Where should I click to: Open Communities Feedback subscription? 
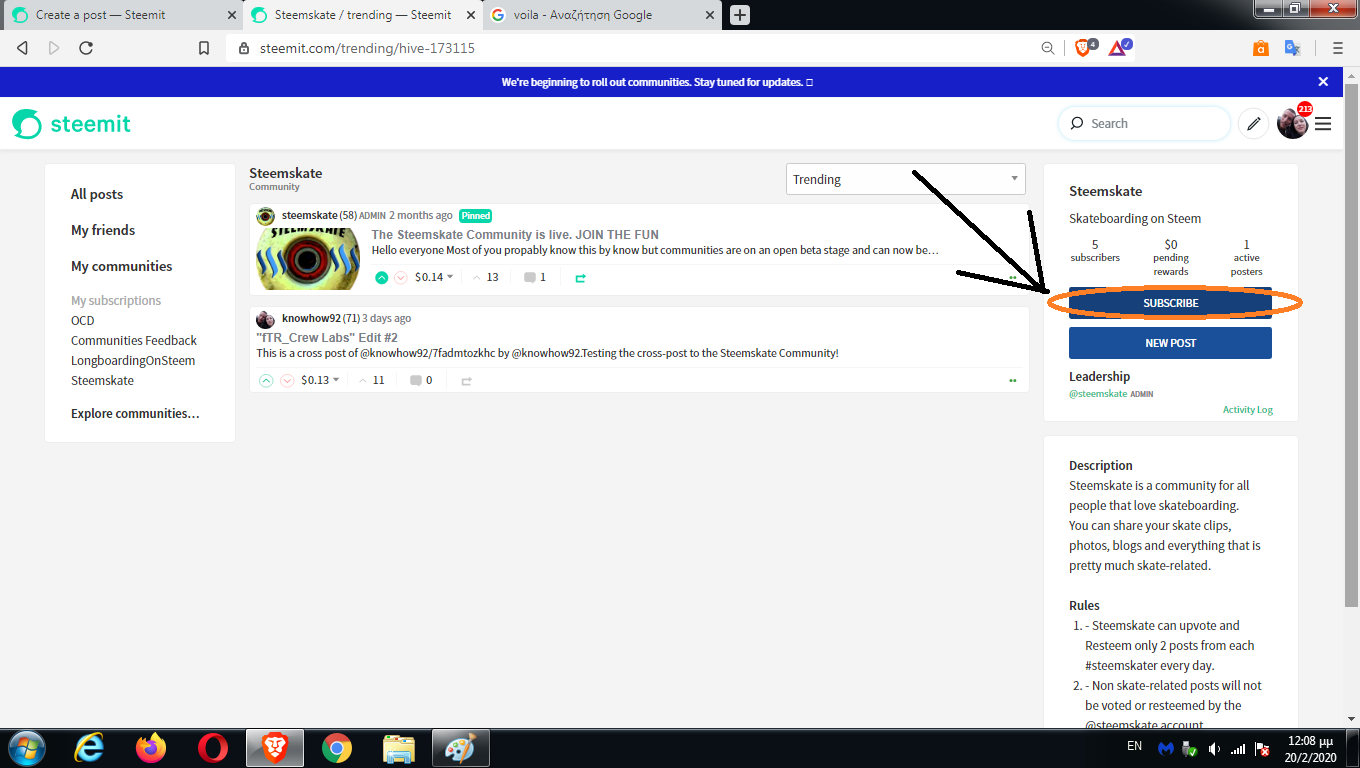click(x=134, y=340)
